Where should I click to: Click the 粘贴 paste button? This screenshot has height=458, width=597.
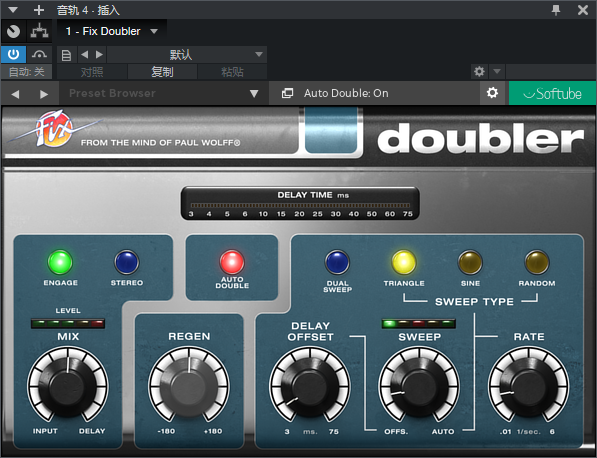click(232, 72)
